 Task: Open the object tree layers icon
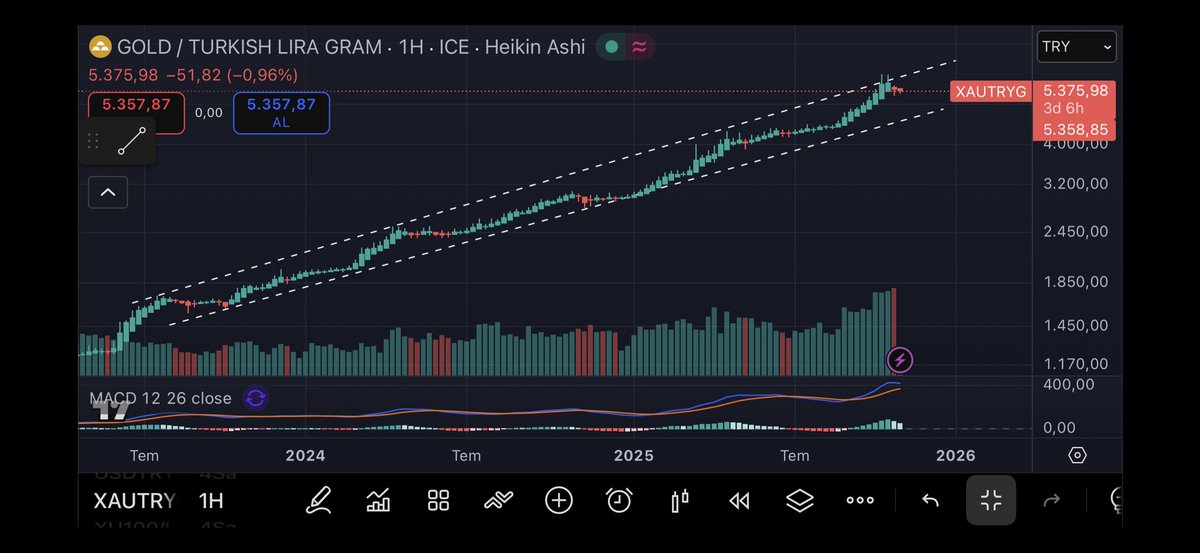[x=799, y=500]
